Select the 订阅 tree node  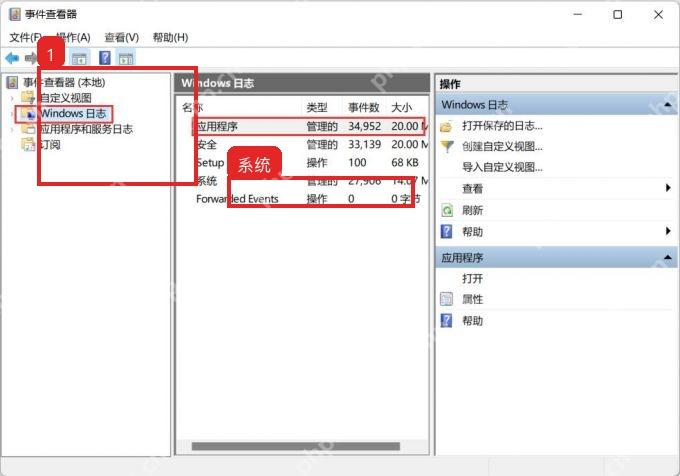50,144
